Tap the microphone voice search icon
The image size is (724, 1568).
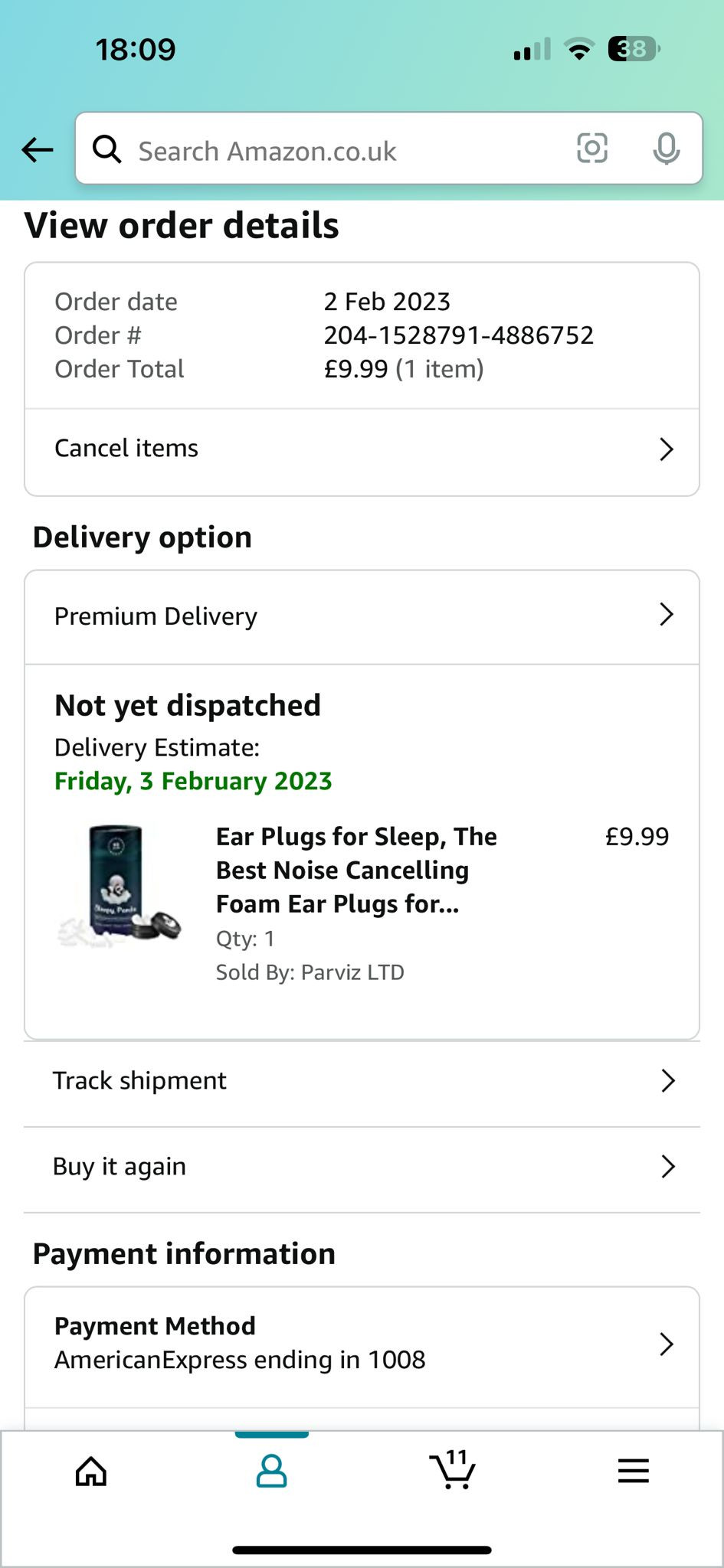[x=666, y=149]
